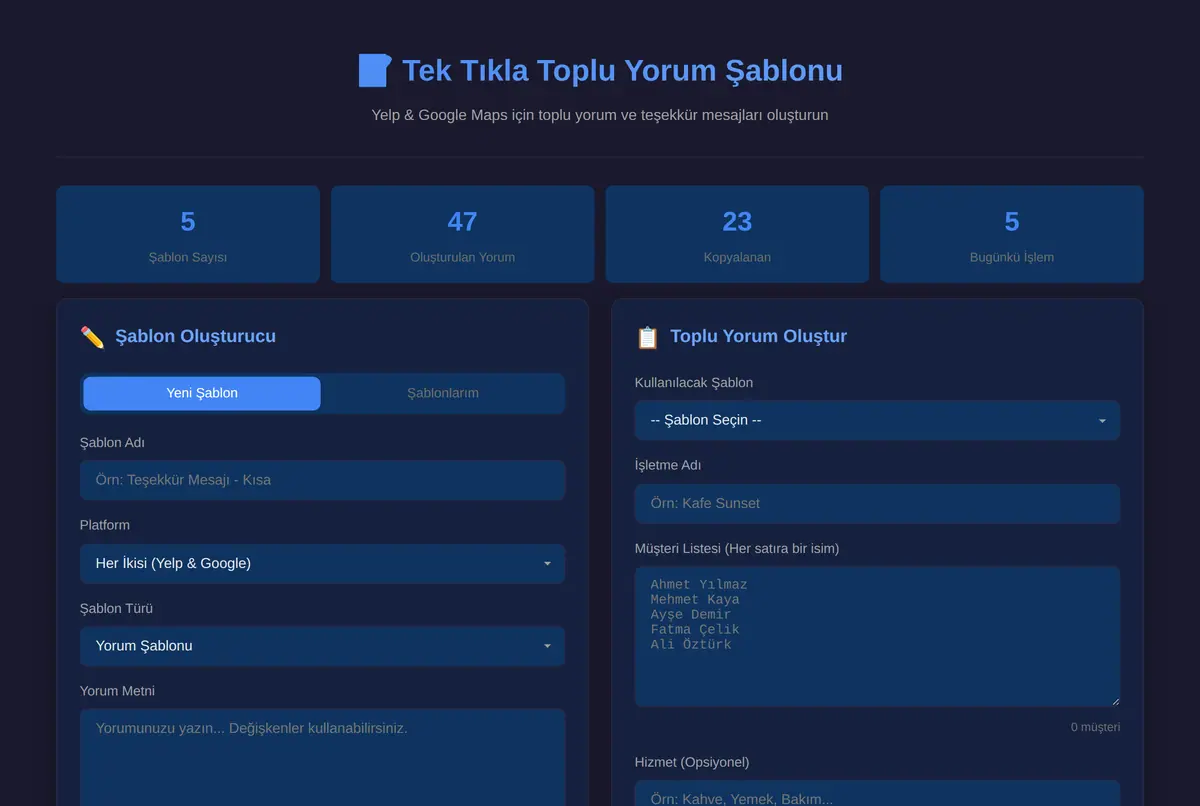Open the Platform dropdown showing Her İkisi (Yelp & Google)
Image resolution: width=1200 pixels, height=806 pixels.
click(323, 563)
